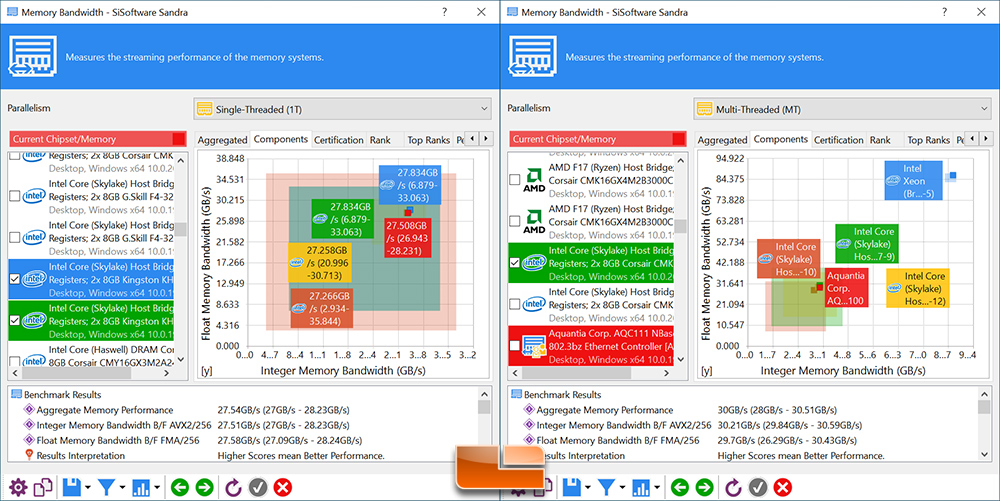Uncheck green-highlighted Skylake Corsair row in Multi-Threaded list
This screenshot has height=501, width=1000.
[515, 263]
